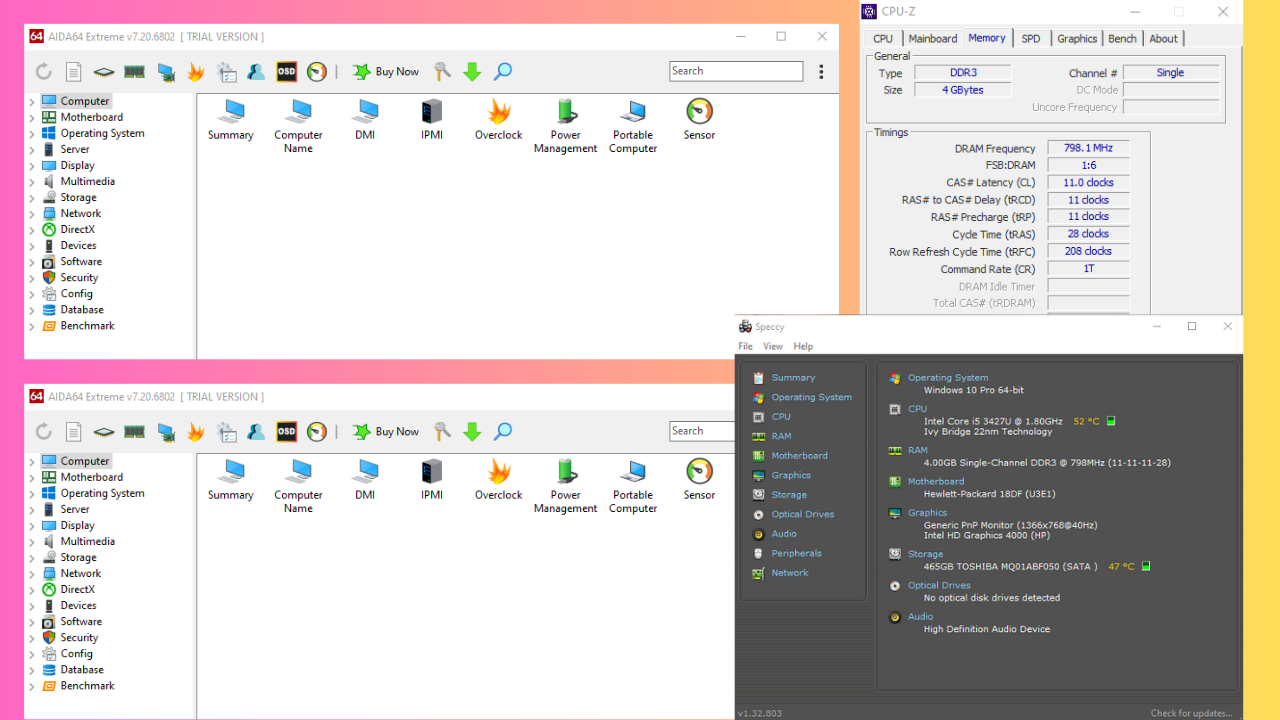Click magnifier icon in top AIDA64 toolbar

pyautogui.click(x=503, y=72)
